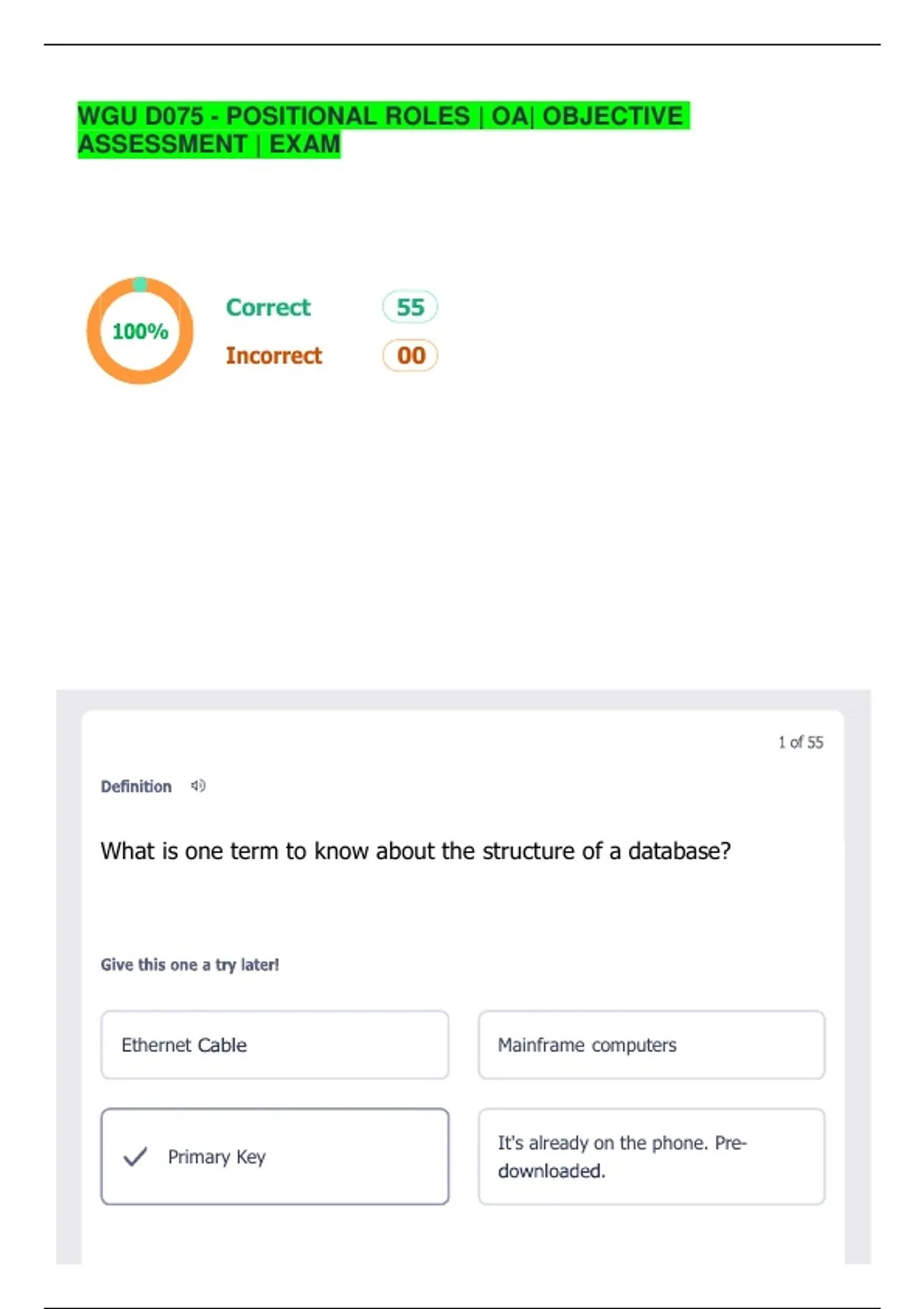
Task: Click the "1 of 55" question counter
Action: pos(800,742)
